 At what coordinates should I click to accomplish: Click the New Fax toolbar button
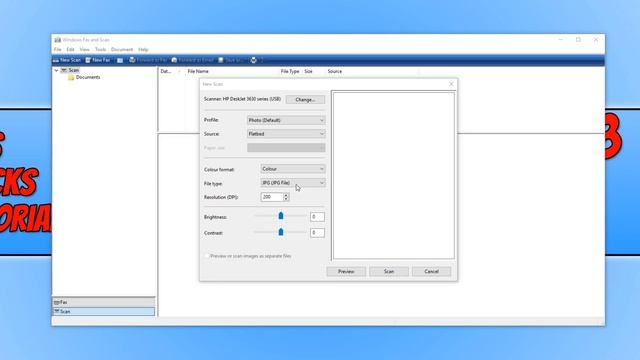[98, 60]
